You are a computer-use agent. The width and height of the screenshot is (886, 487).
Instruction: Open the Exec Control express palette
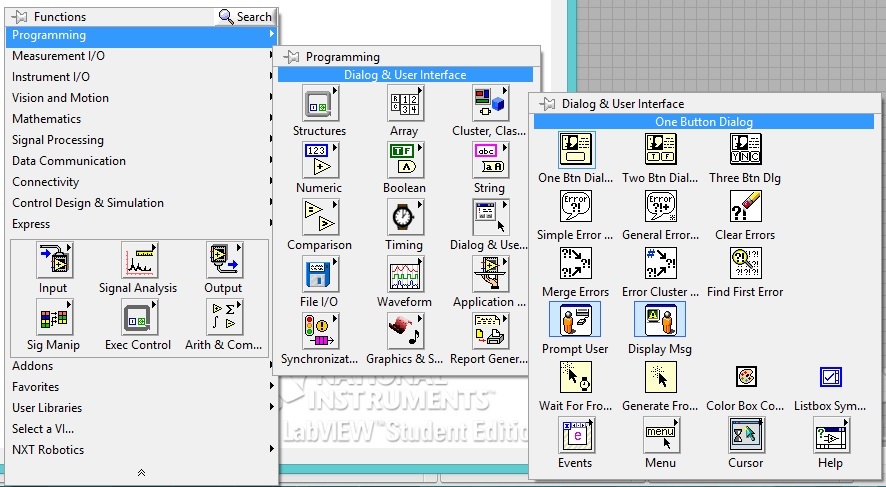(139, 317)
